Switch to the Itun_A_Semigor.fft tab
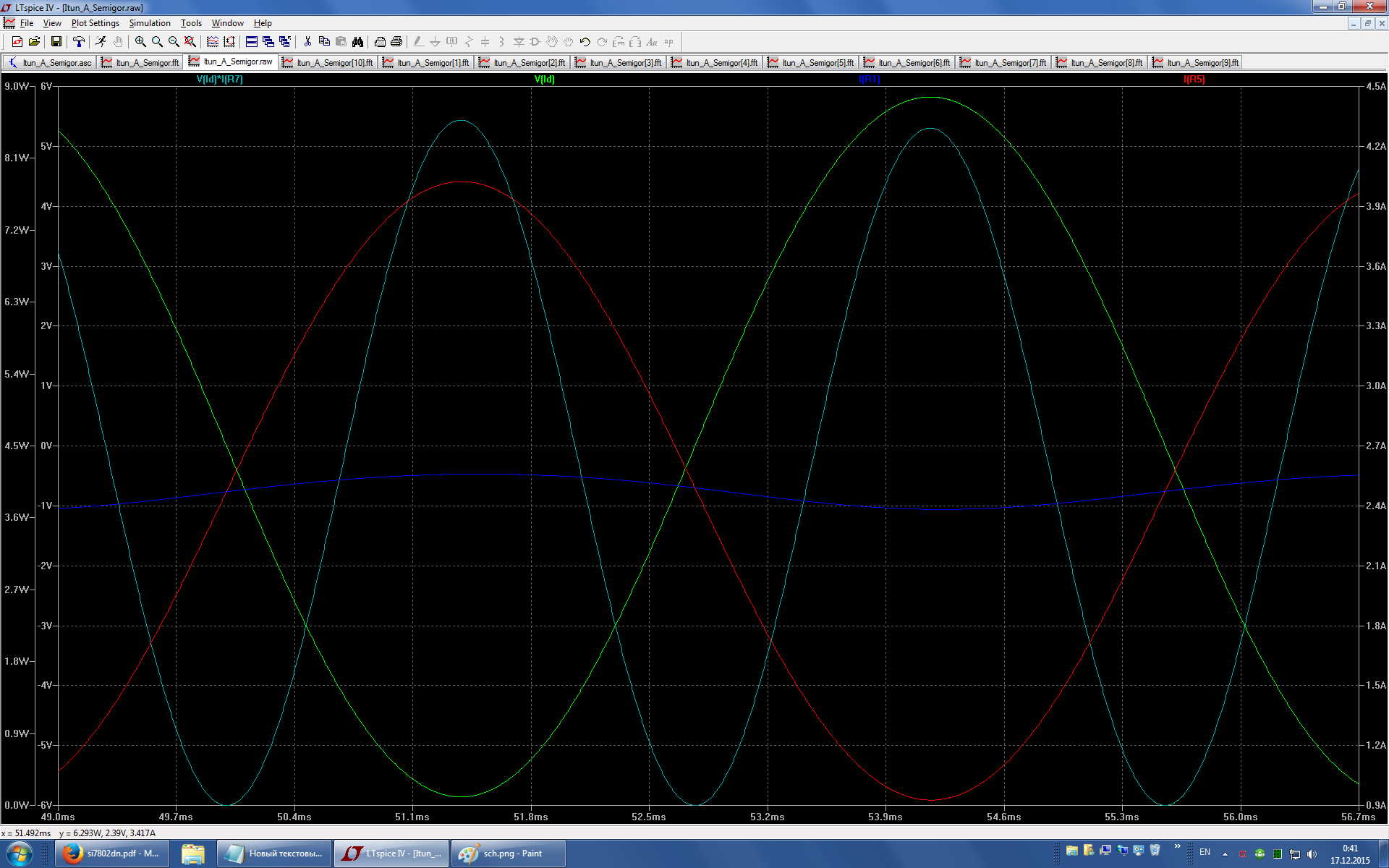The image size is (1389, 868). click(x=140, y=63)
